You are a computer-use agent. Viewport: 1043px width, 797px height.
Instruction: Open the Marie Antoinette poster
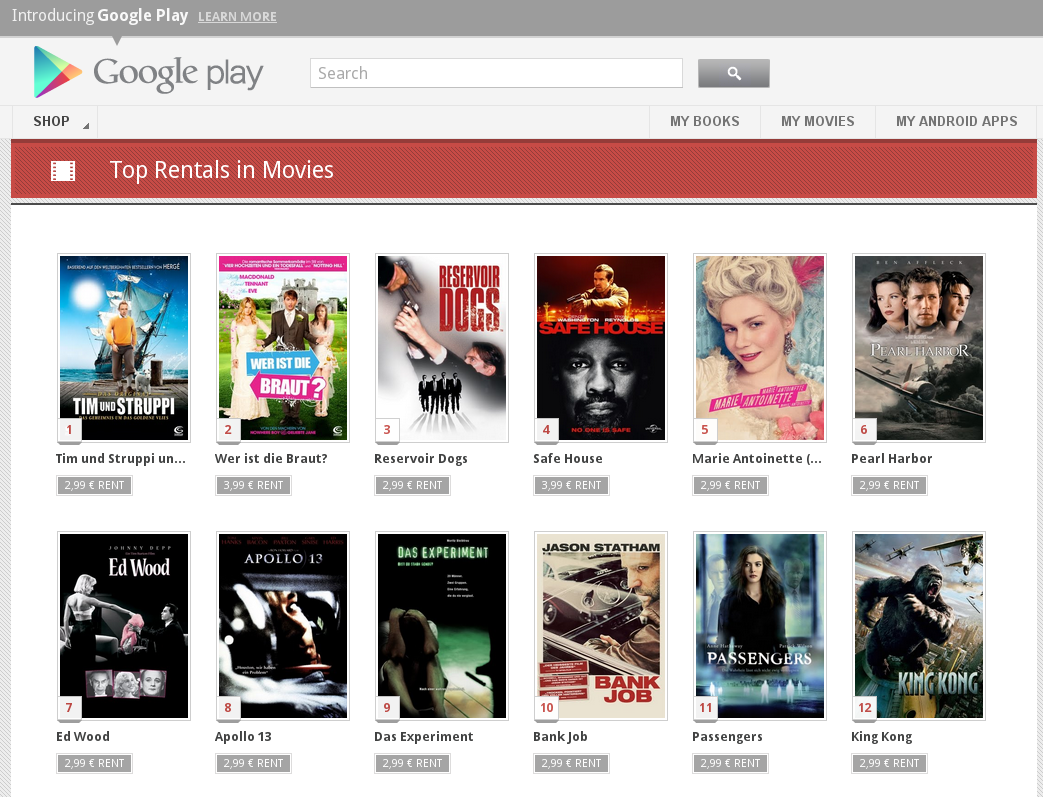click(x=760, y=347)
